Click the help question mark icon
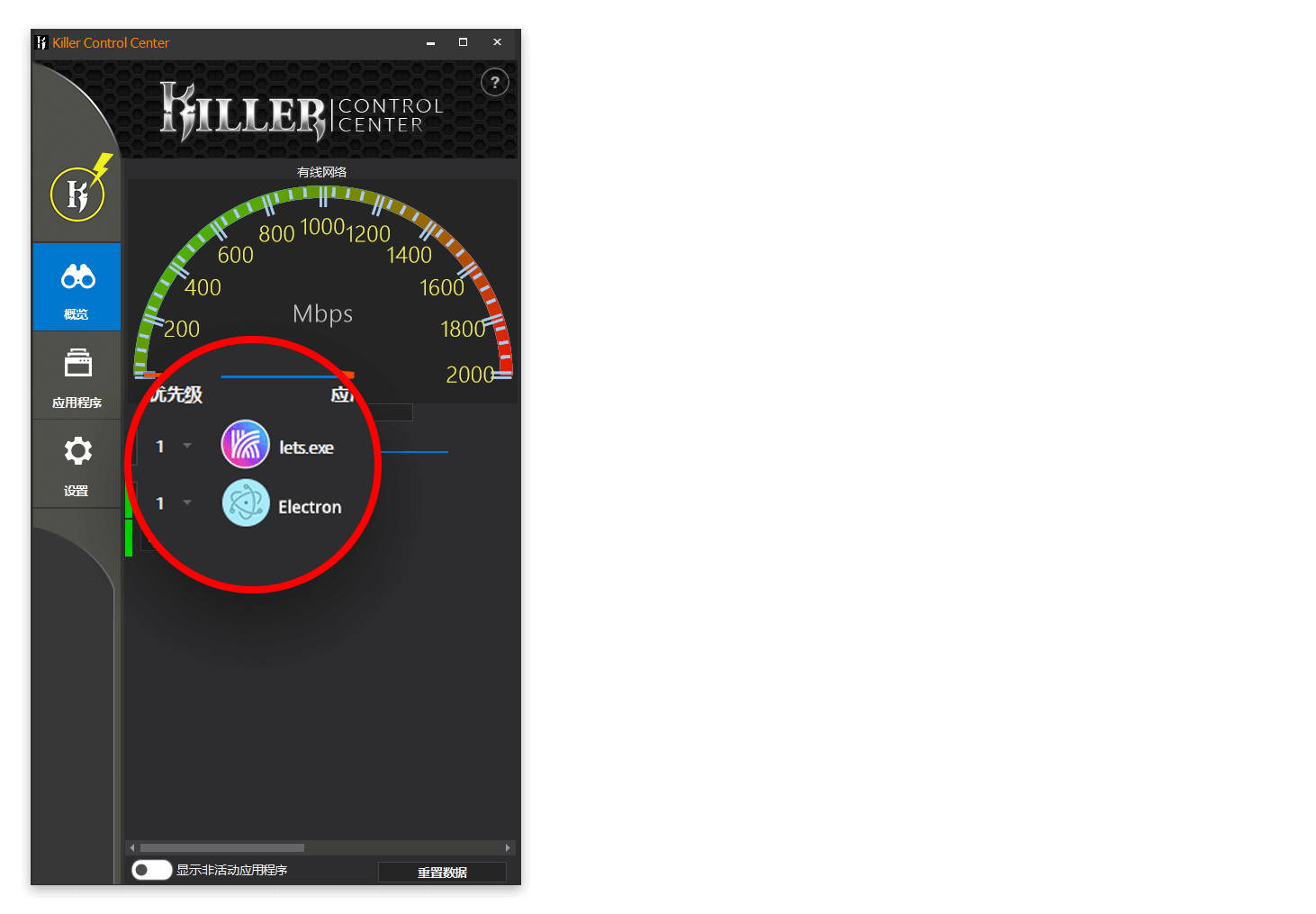This screenshot has width=1316, height=914. (495, 82)
